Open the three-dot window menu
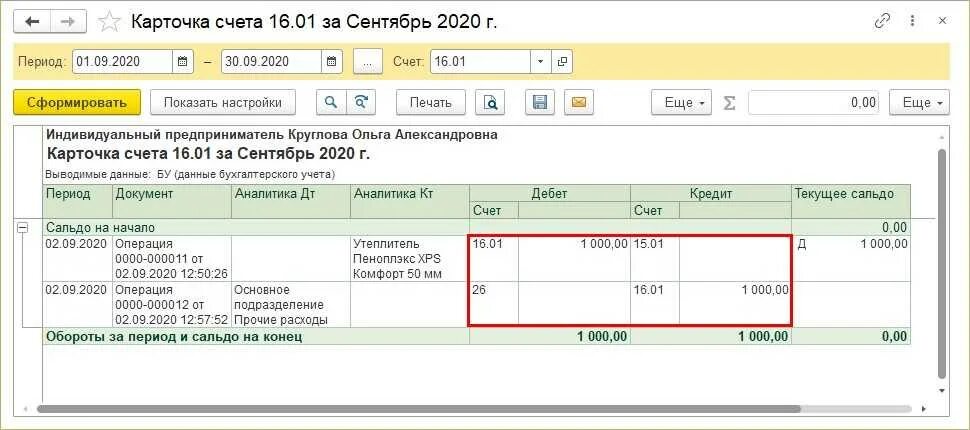This screenshot has height=430, width=970. [912, 21]
